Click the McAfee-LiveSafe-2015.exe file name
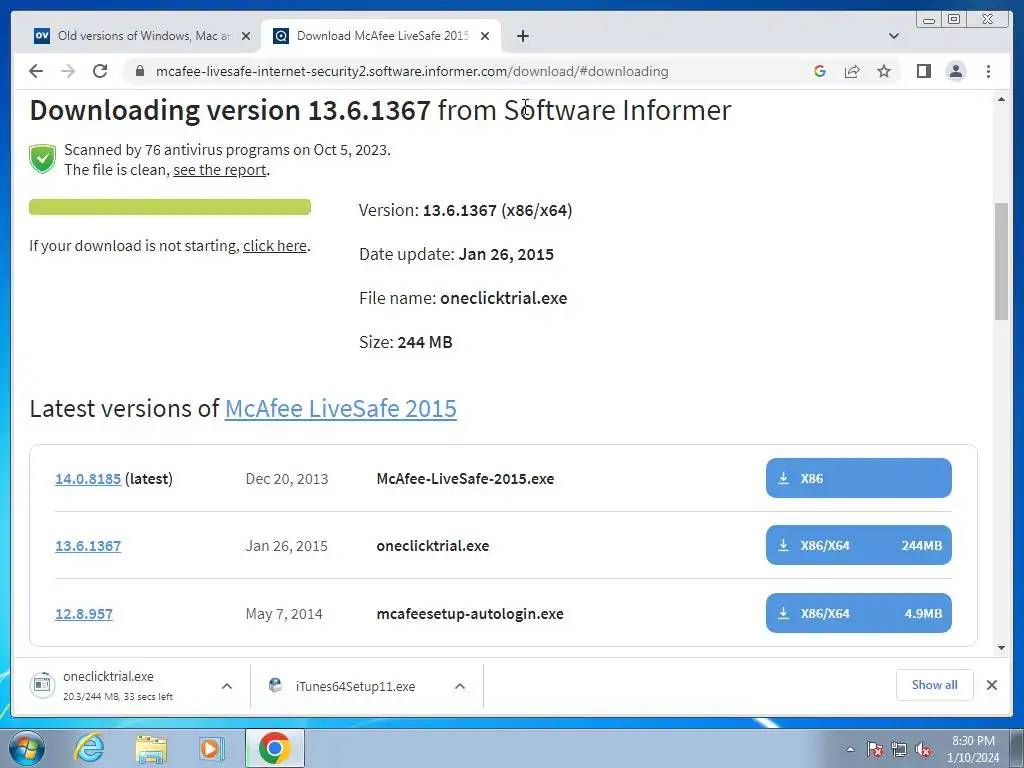1024x768 pixels. pos(465,479)
